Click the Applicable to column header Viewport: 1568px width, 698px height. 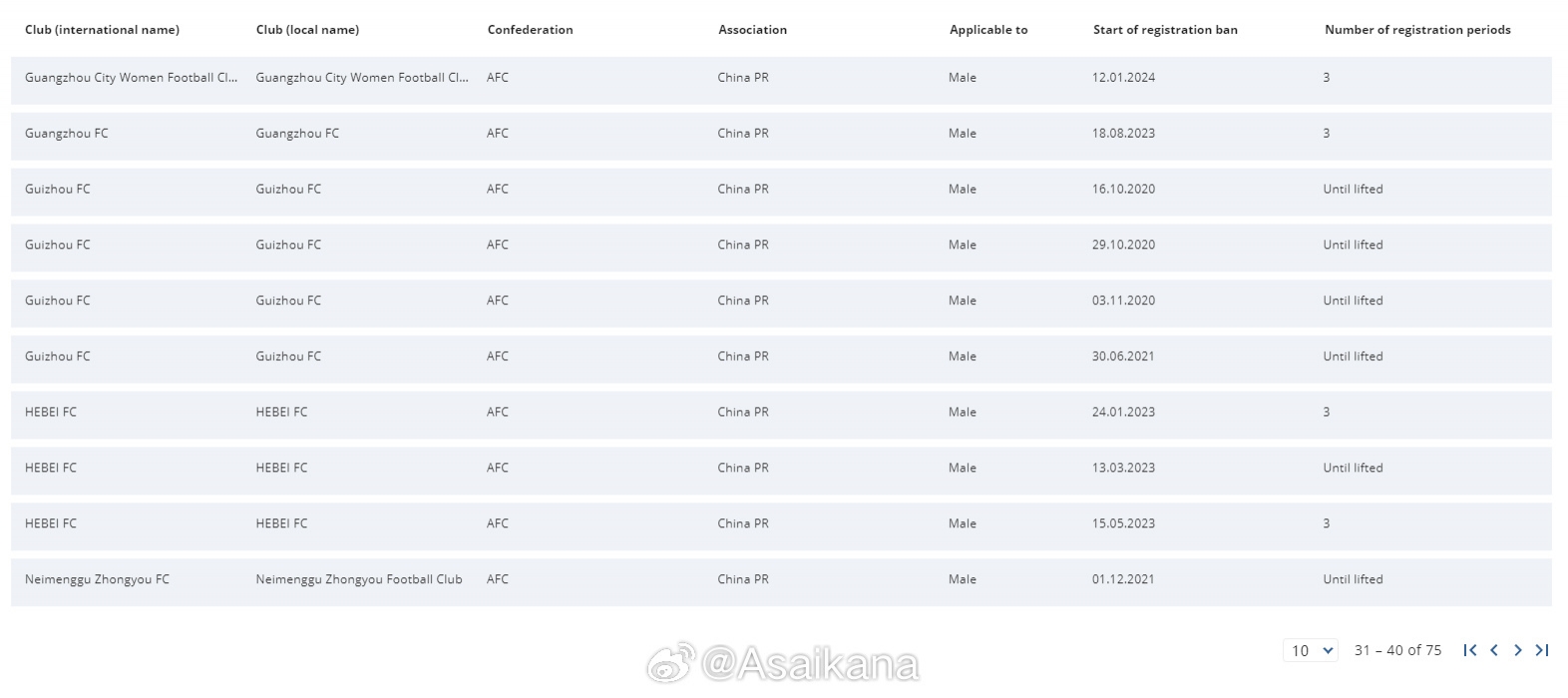pyautogui.click(x=988, y=30)
